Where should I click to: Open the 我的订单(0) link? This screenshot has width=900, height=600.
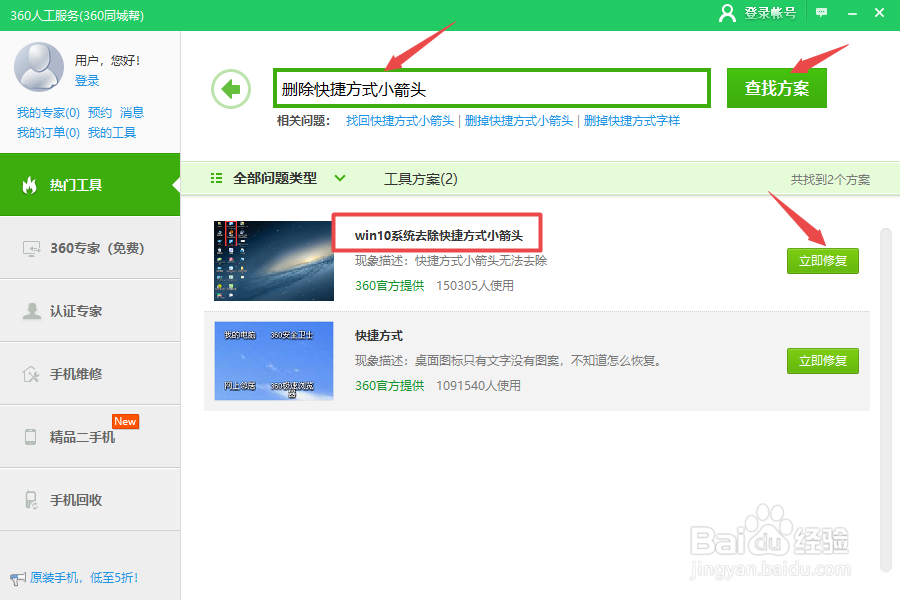point(48,133)
